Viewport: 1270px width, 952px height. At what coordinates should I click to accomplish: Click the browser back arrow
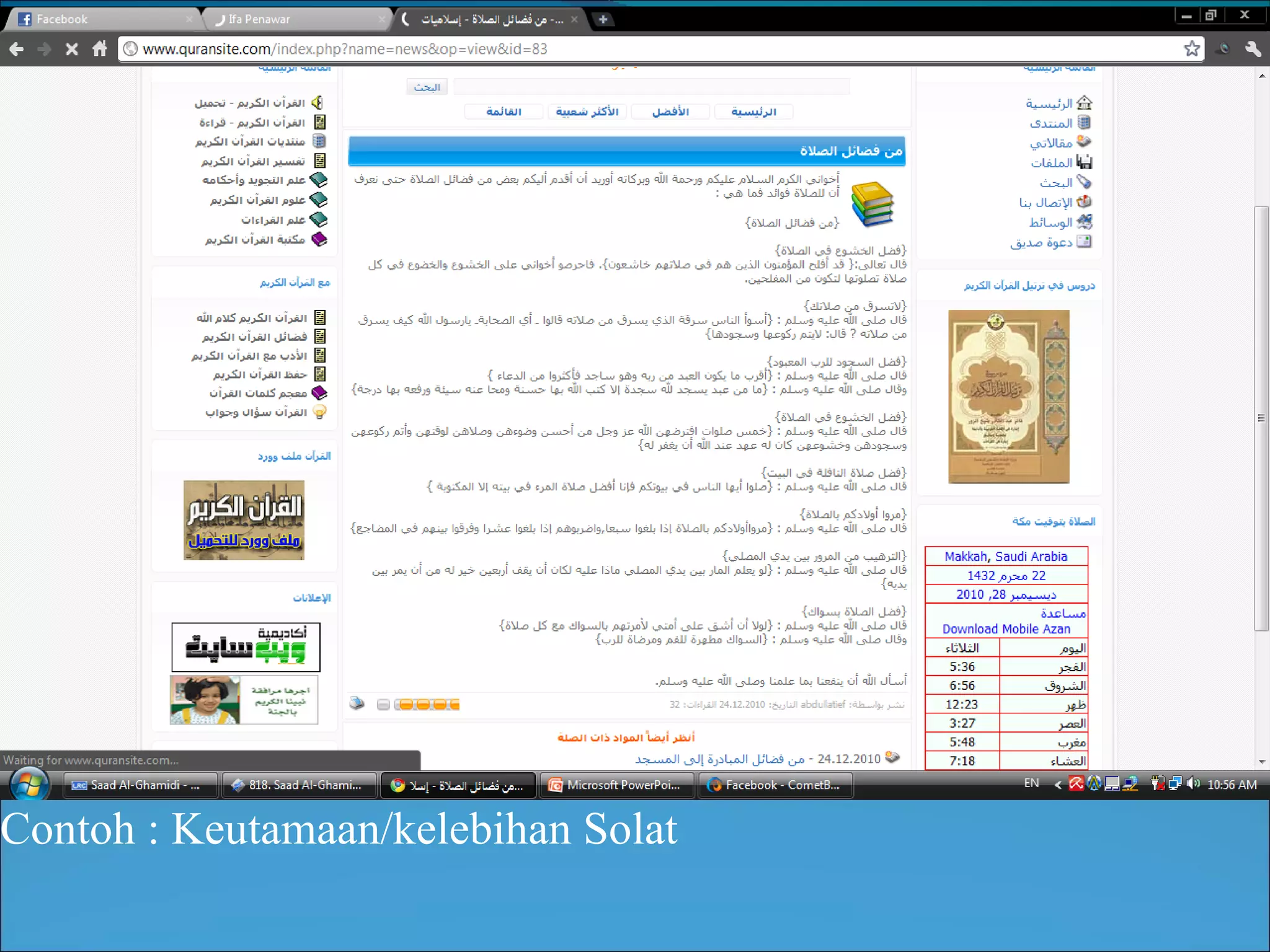click(x=17, y=49)
